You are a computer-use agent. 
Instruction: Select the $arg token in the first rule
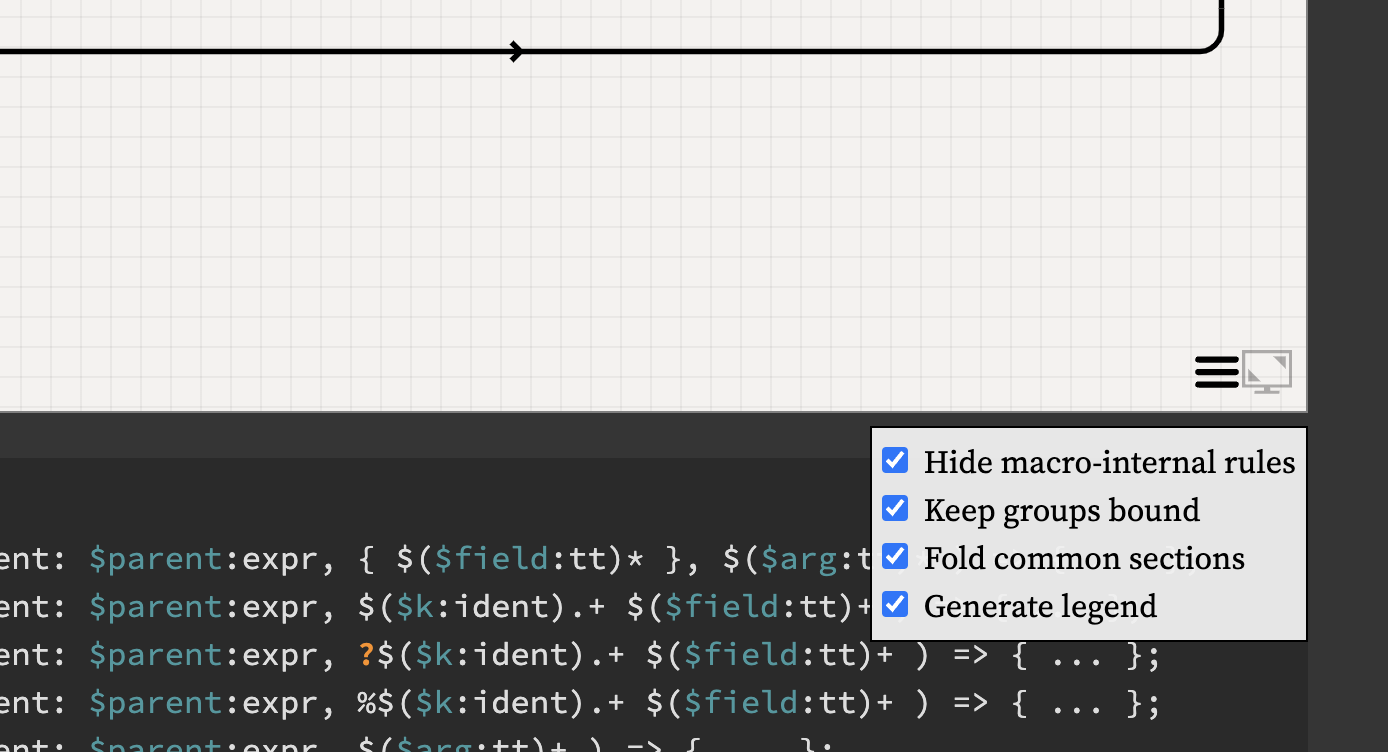(x=798, y=557)
